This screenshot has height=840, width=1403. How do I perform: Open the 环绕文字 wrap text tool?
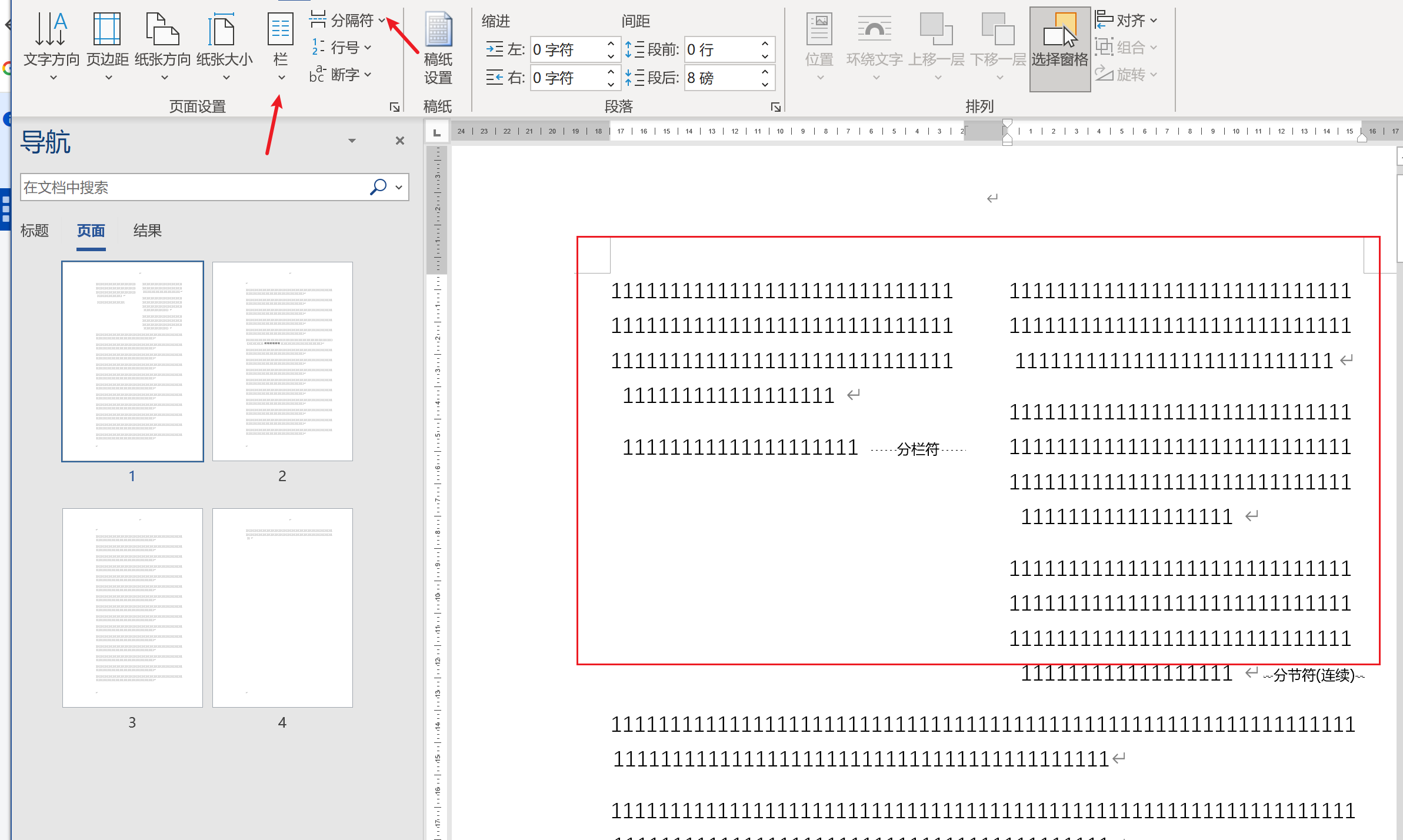[x=875, y=47]
